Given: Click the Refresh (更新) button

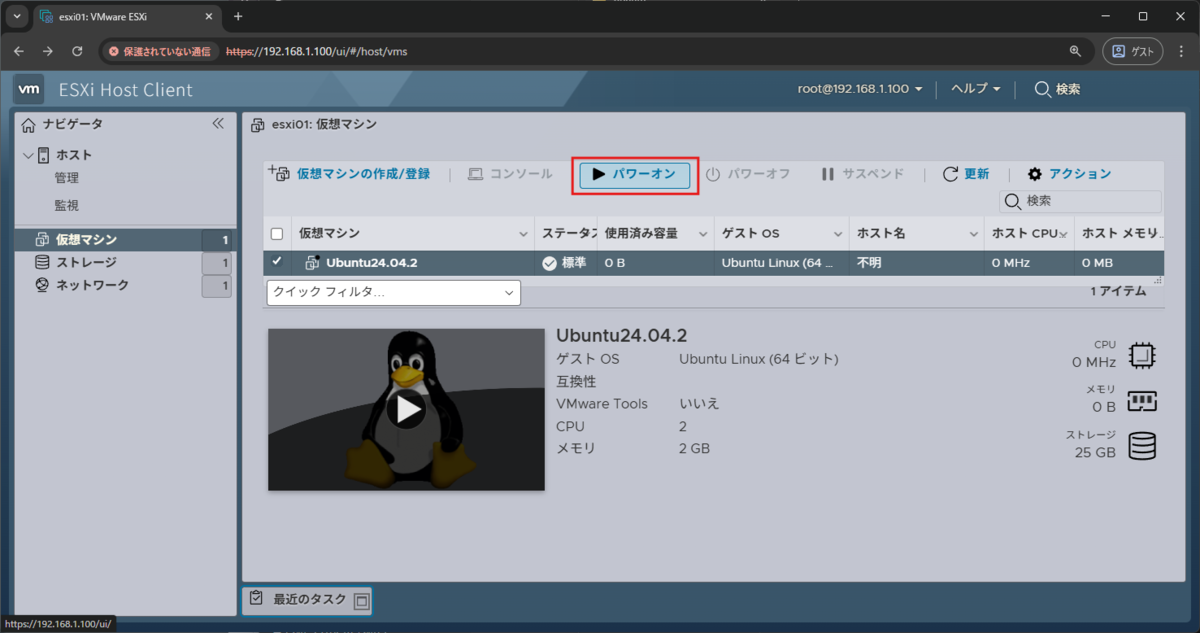Looking at the screenshot, I should [966, 174].
